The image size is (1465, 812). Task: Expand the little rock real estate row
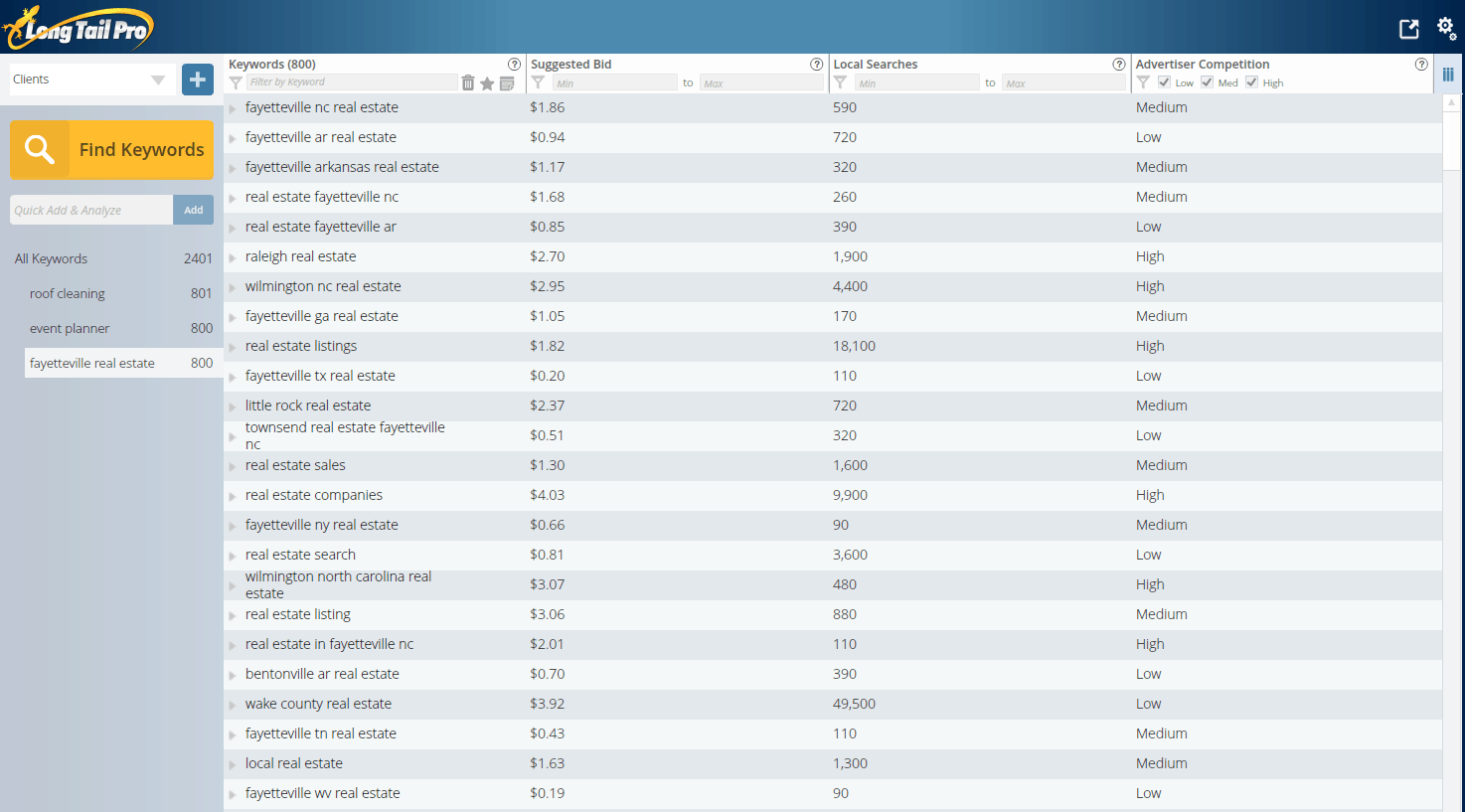click(x=233, y=406)
